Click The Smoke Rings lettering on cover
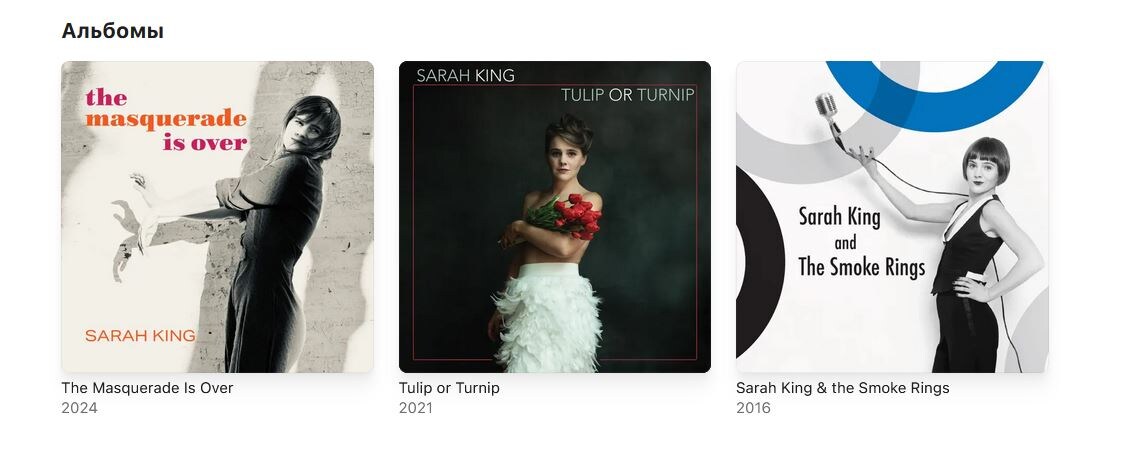This screenshot has height=458, width=1127. click(x=862, y=267)
